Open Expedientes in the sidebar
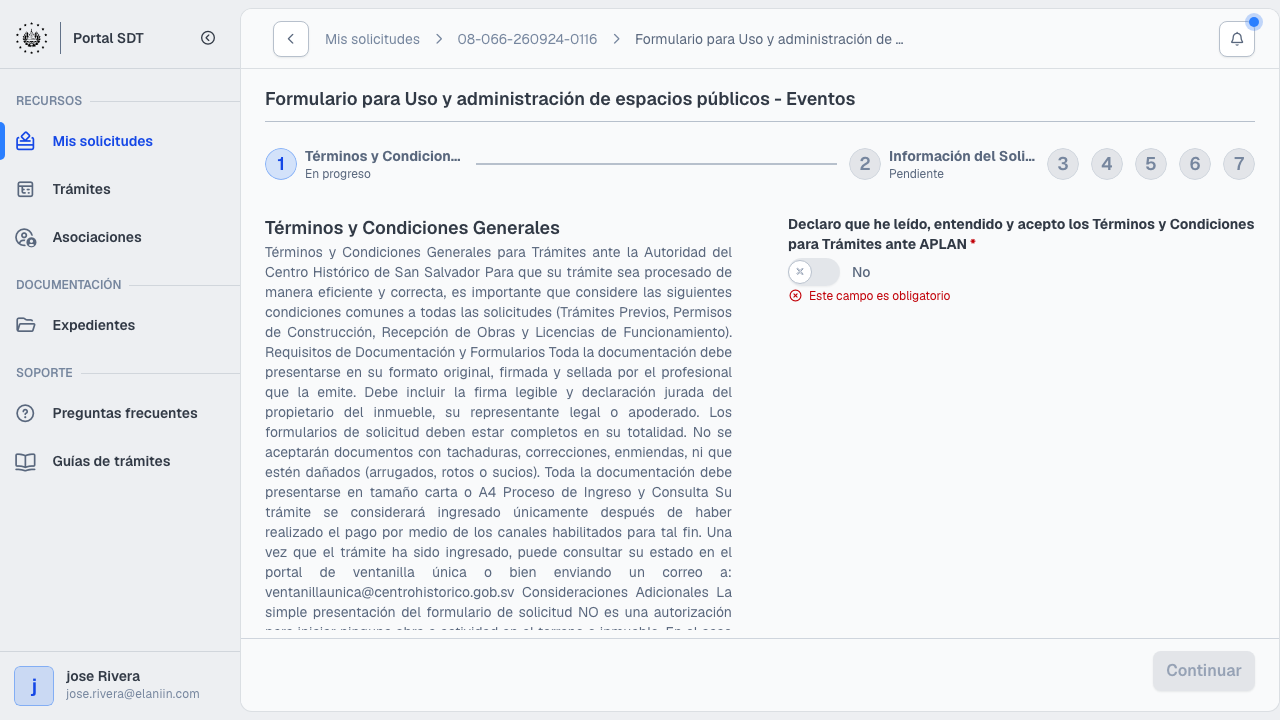 [120, 325]
